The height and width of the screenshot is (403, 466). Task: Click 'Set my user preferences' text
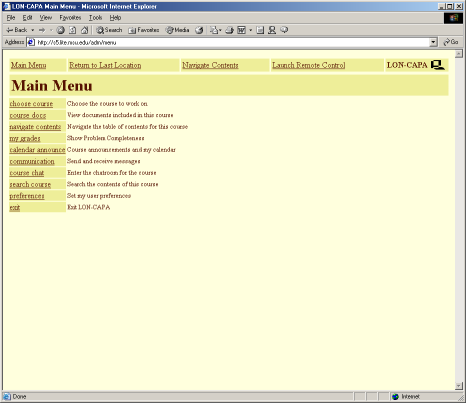click(x=99, y=196)
